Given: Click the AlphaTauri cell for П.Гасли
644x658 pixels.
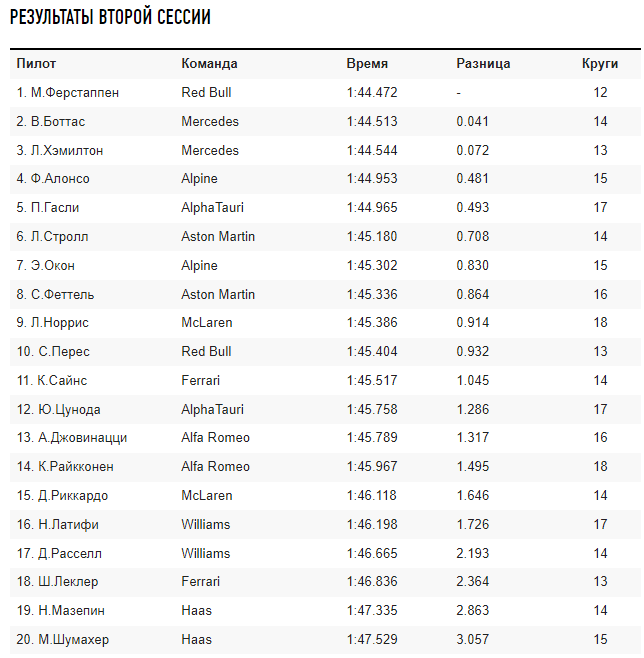Looking at the screenshot, I should (212, 208).
